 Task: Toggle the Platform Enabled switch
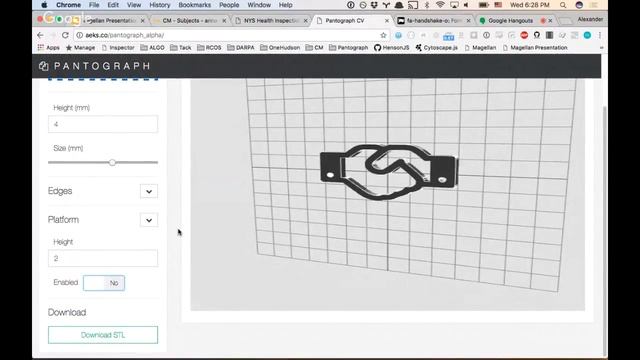104,283
